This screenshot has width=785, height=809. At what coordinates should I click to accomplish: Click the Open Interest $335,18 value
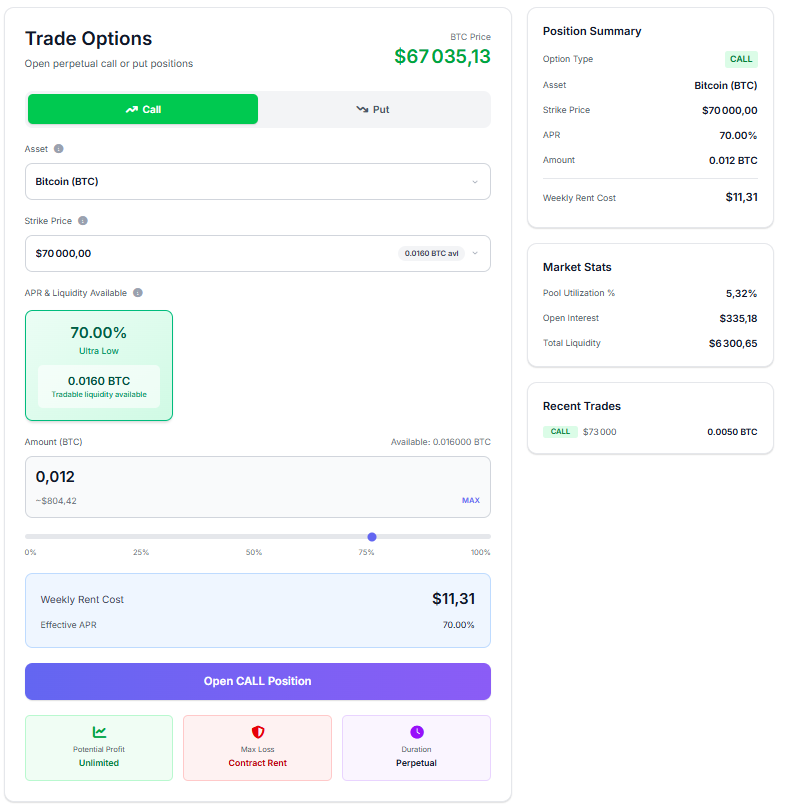tap(738, 318)
